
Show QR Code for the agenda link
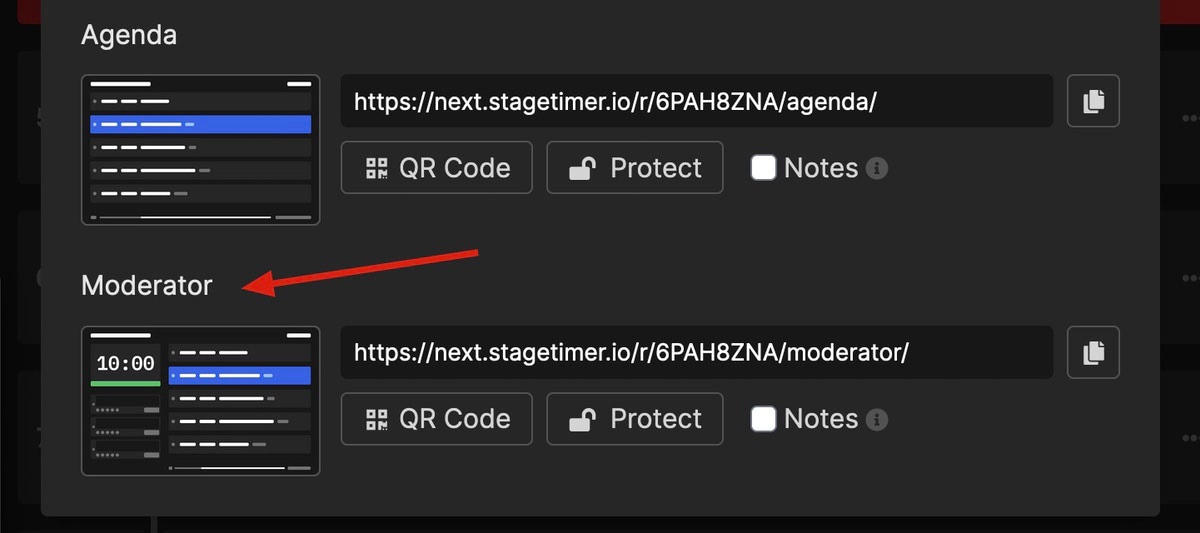point(437,168)
